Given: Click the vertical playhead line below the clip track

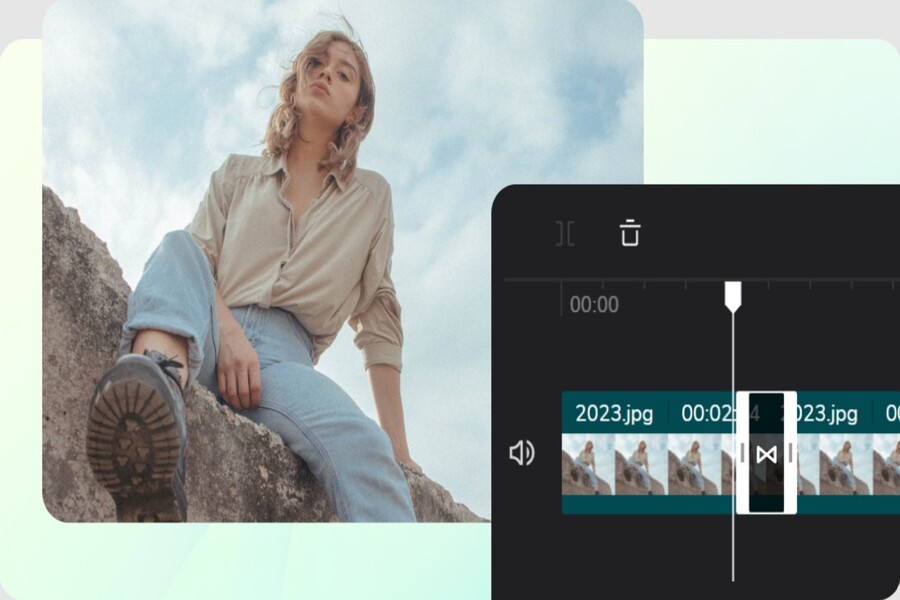Looking at the screenshot, I should [x=733, y=550].
